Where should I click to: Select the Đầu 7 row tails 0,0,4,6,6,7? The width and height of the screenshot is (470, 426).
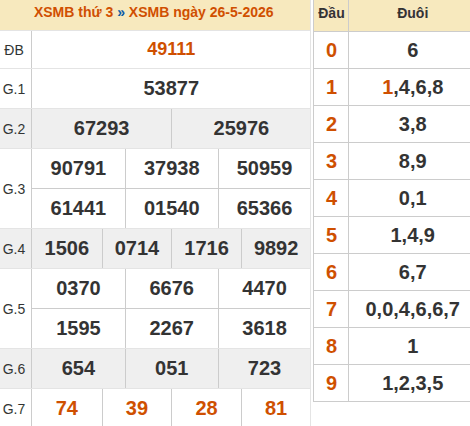coord(413,309)
